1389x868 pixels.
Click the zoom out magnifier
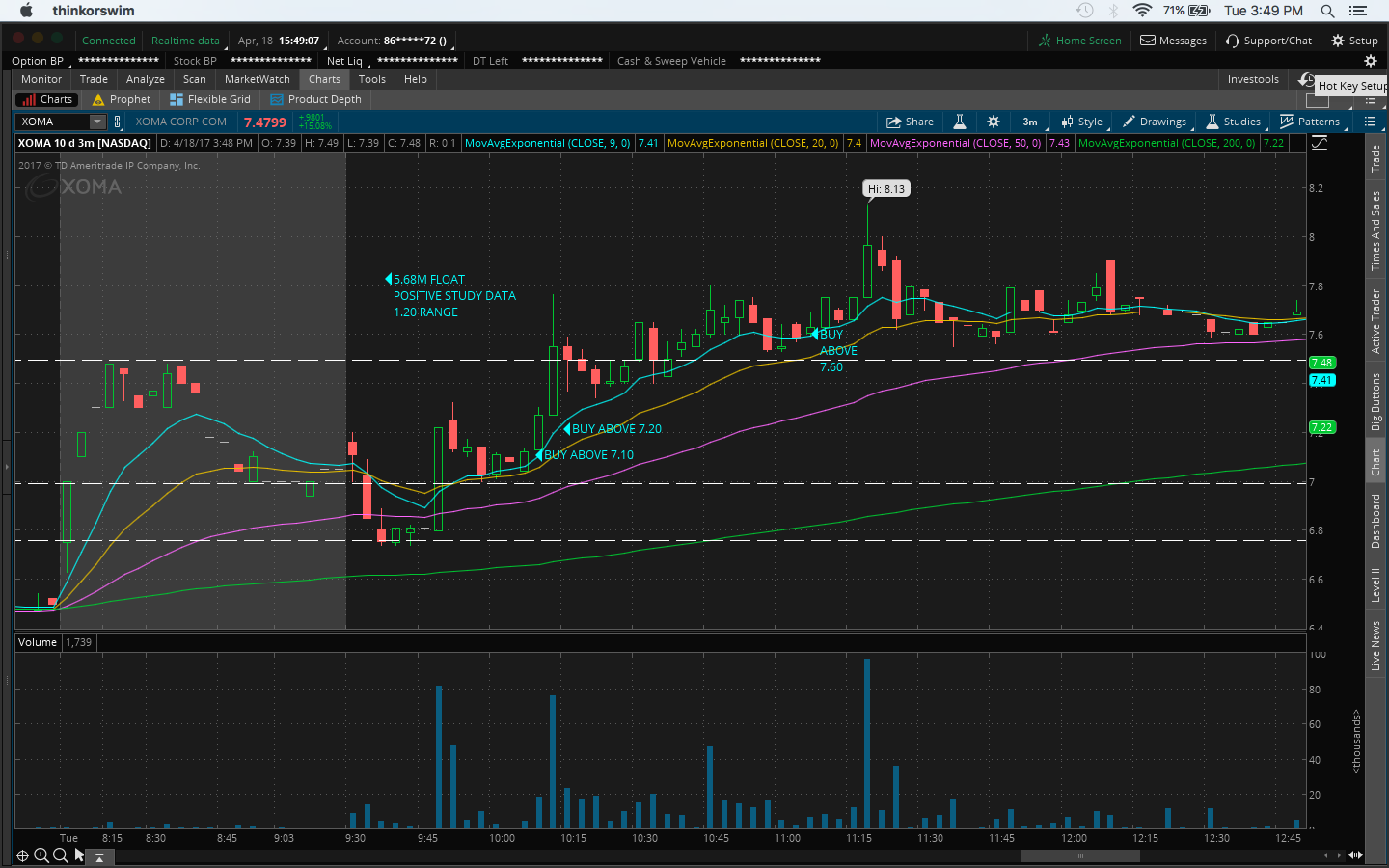pyautogui.click(x=61, y=855)
